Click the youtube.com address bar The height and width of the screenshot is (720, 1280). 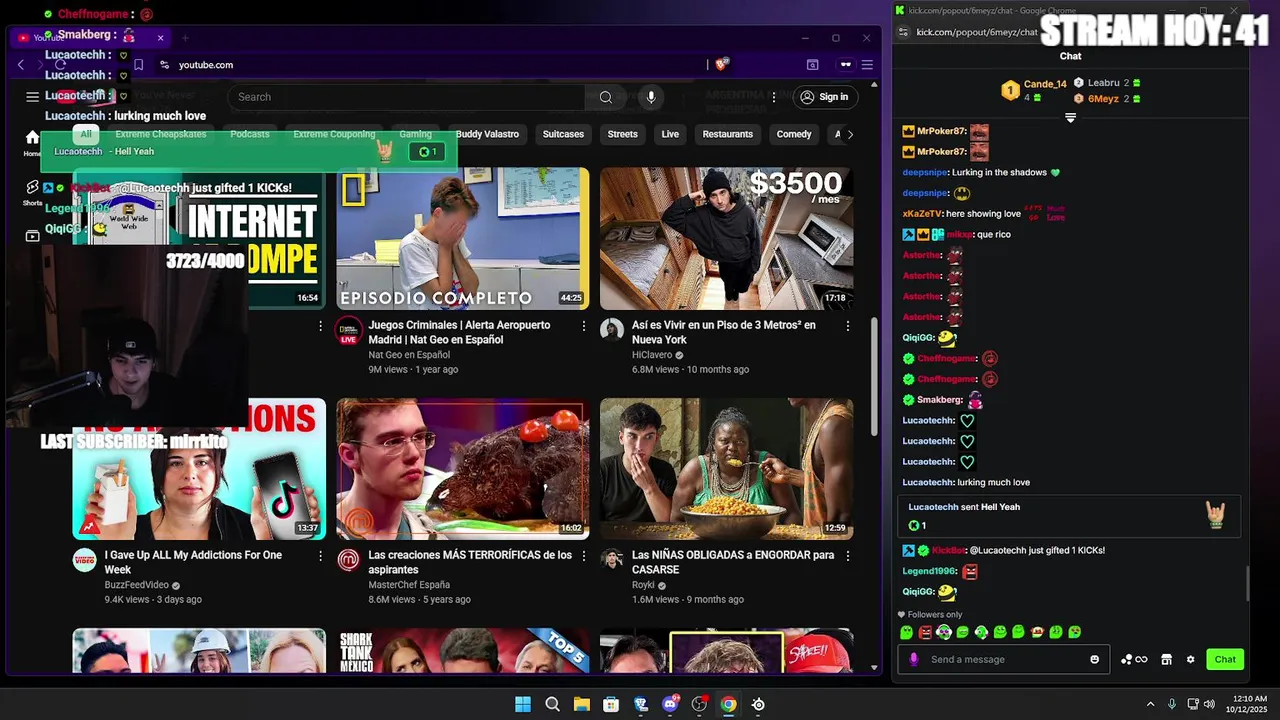point(440,65)
